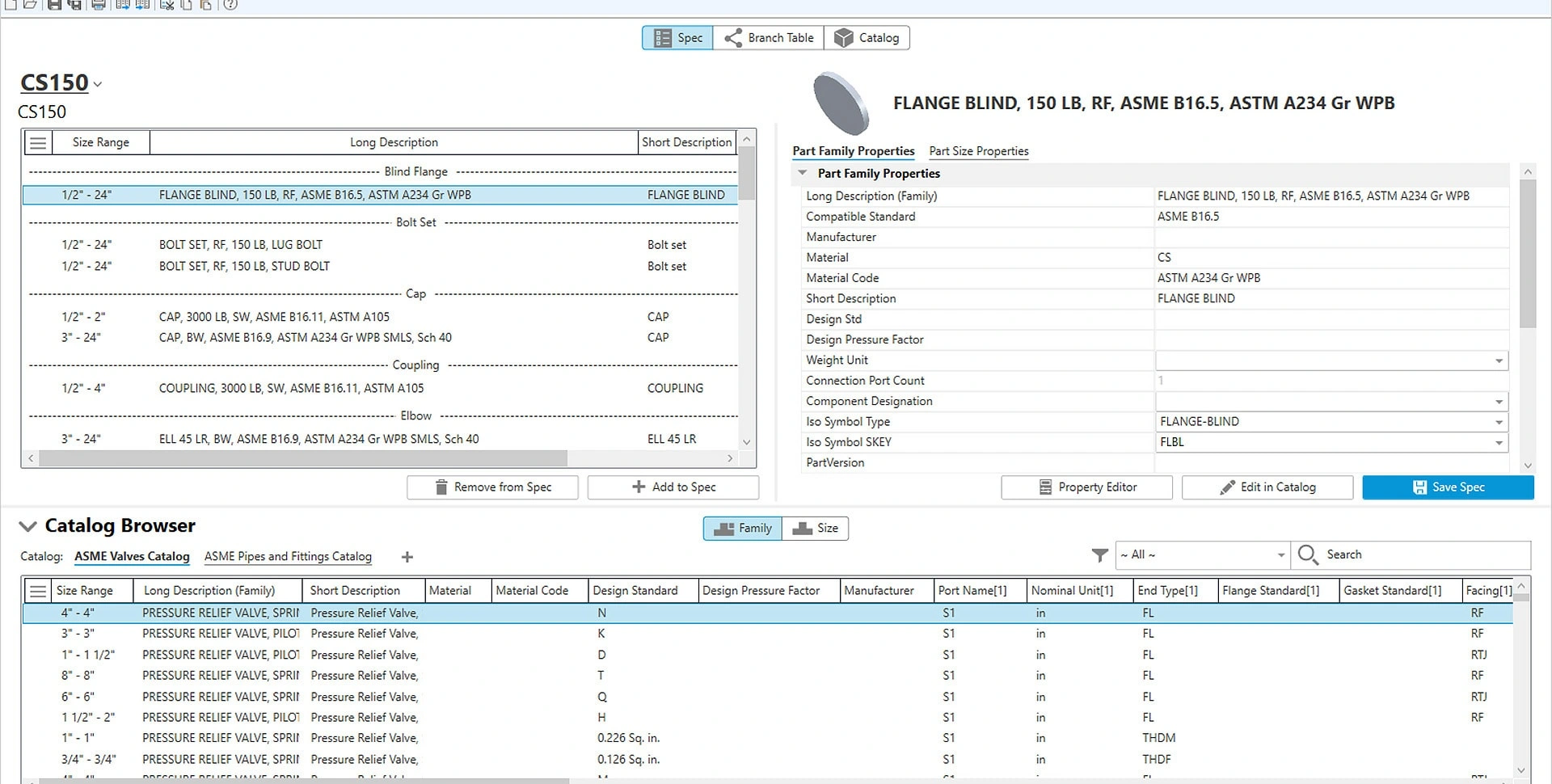Open the All filter dropdown
This screenshot has width=1552, height=784.
click(1202, 554)
